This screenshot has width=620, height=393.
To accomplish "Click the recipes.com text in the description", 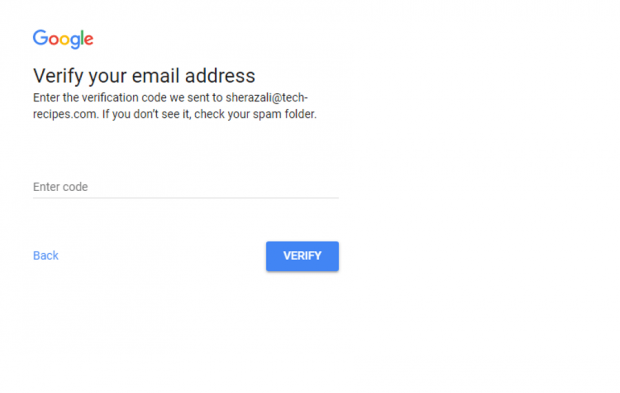I will pos(66,114).
